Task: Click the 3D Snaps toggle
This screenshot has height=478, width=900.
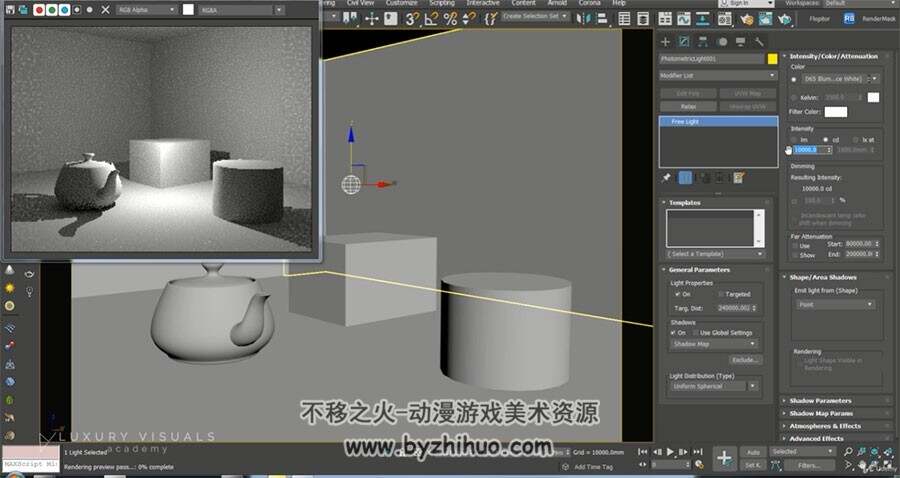Action: click(x=412, y=19)
